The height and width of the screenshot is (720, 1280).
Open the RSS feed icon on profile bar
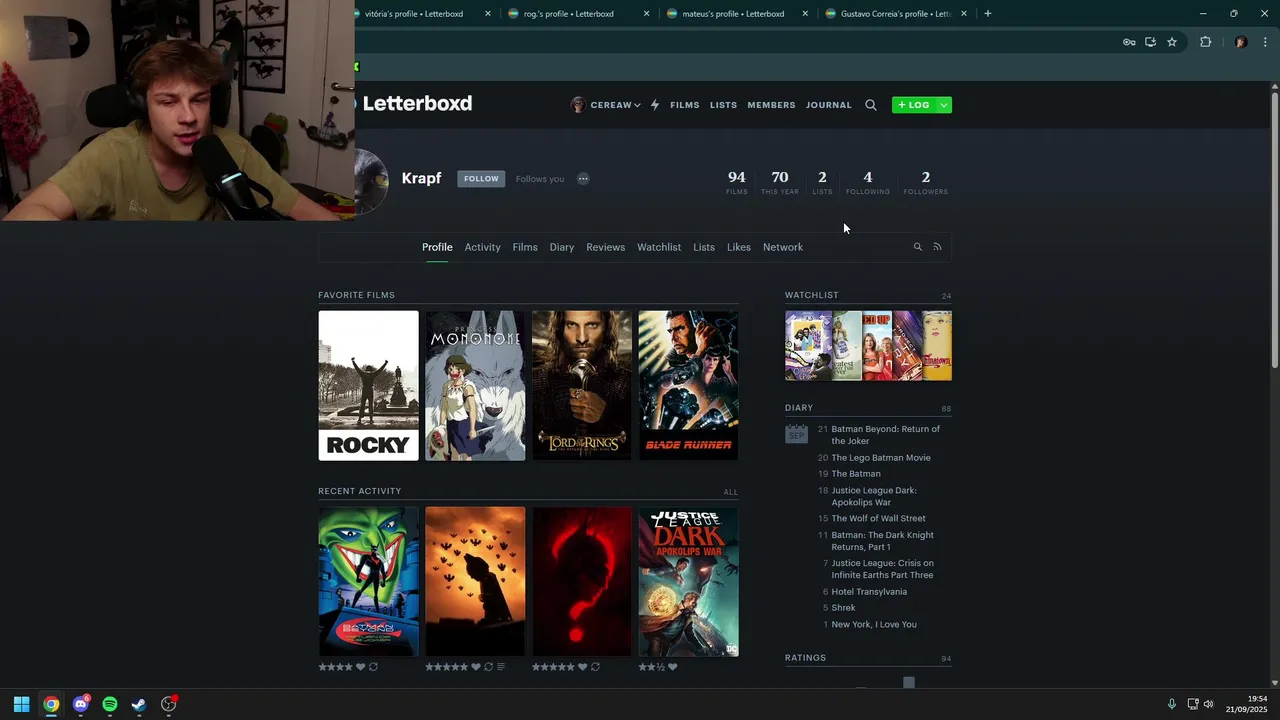tap(937, 247)
